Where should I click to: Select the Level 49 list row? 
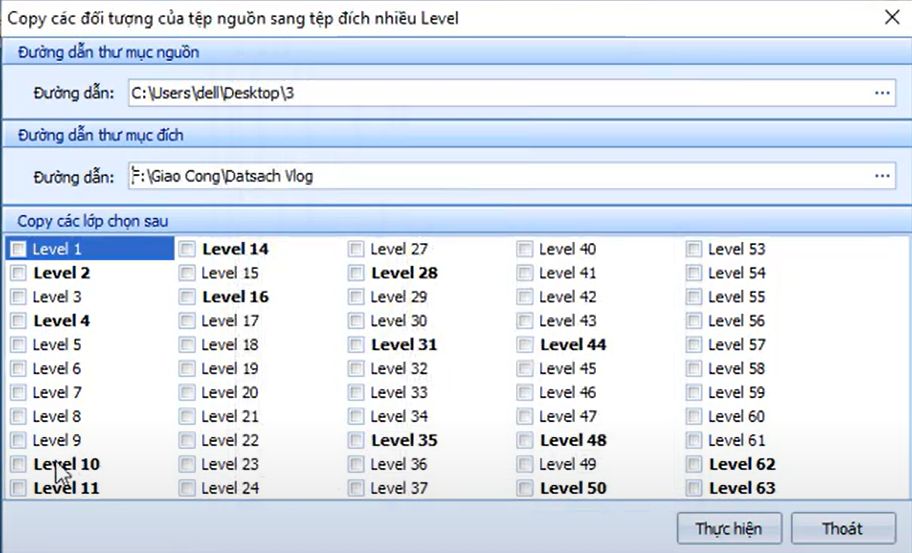coord(596,464)
